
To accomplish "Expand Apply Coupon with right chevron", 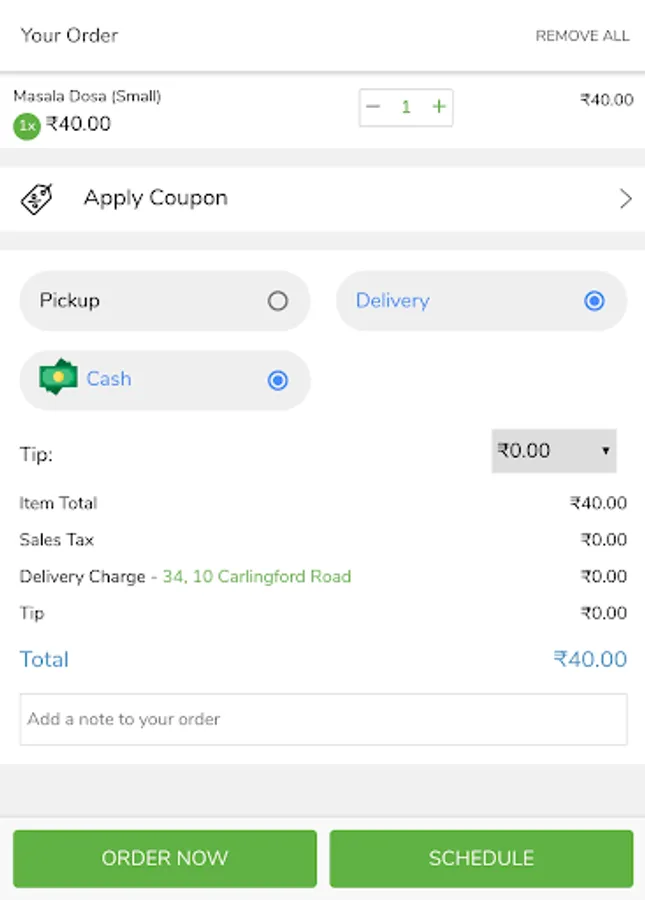I will click(x=625, y=199).
